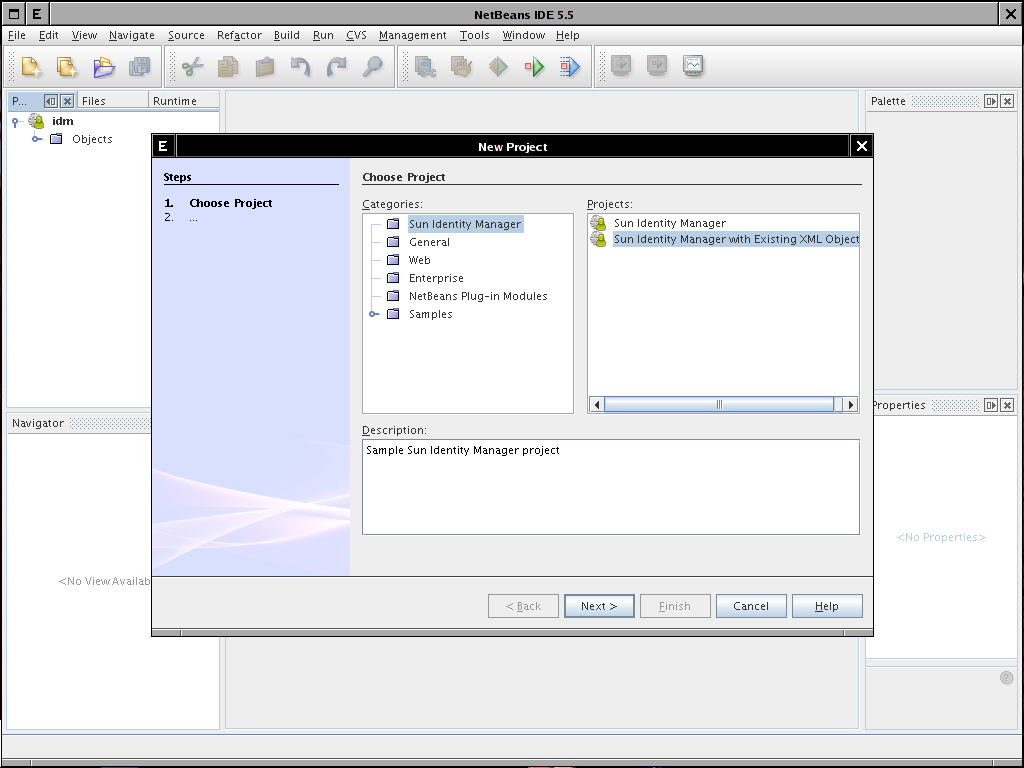Click the Copy toolbar icon

(x=228, y=67)
